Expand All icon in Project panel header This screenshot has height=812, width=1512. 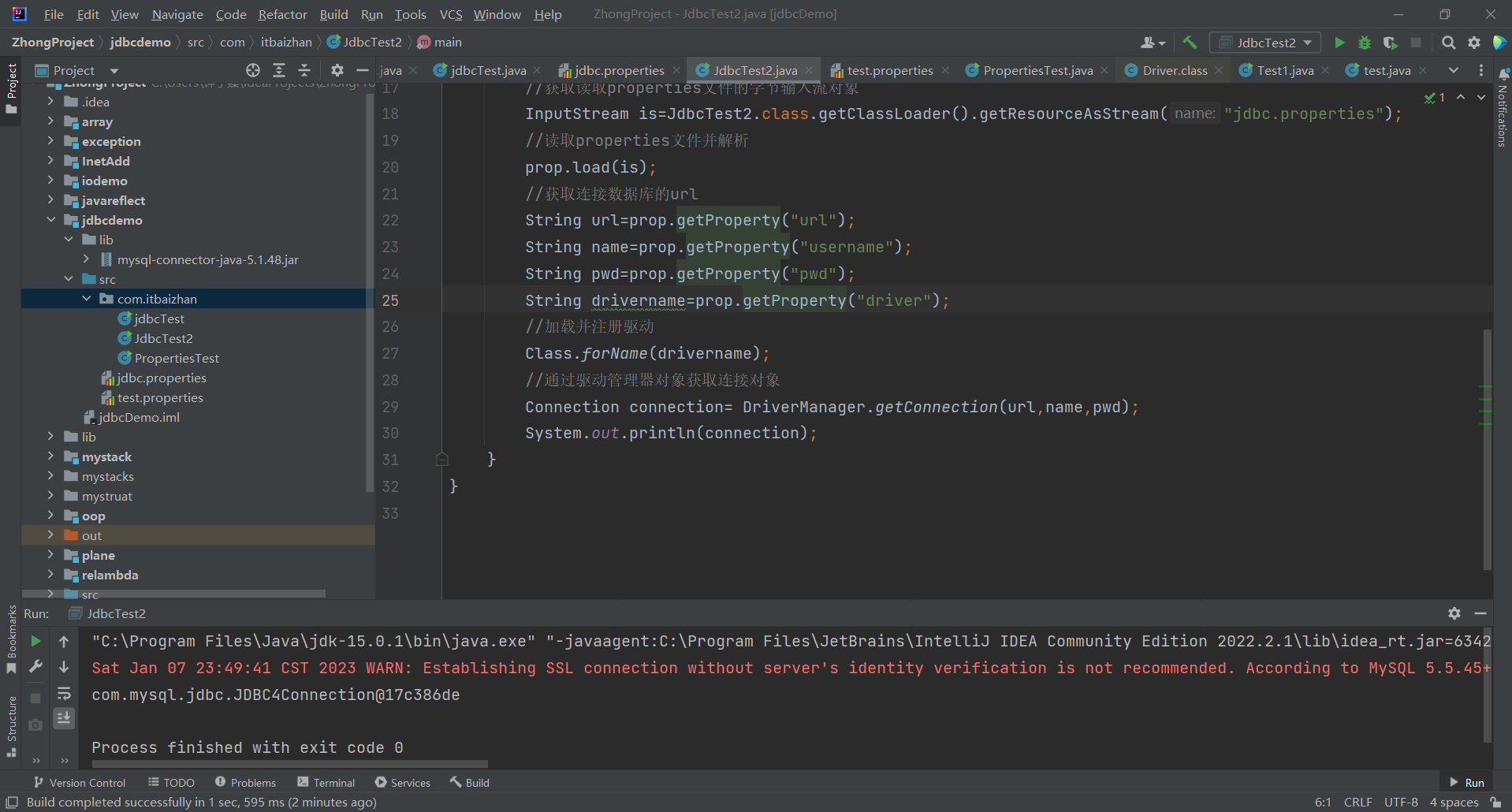click(x=278, y=70)
